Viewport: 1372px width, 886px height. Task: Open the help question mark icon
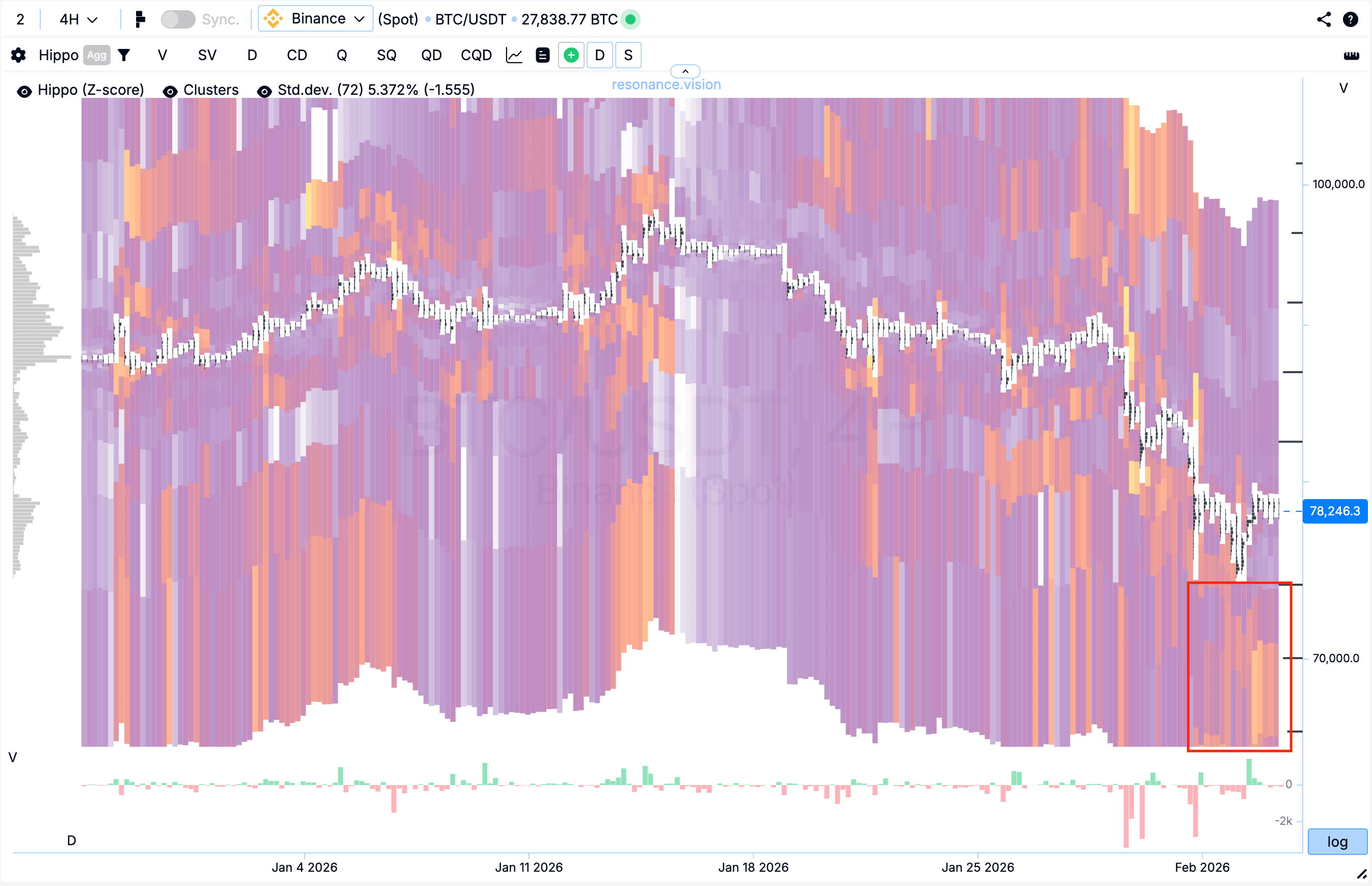[x=1350, y=19]
